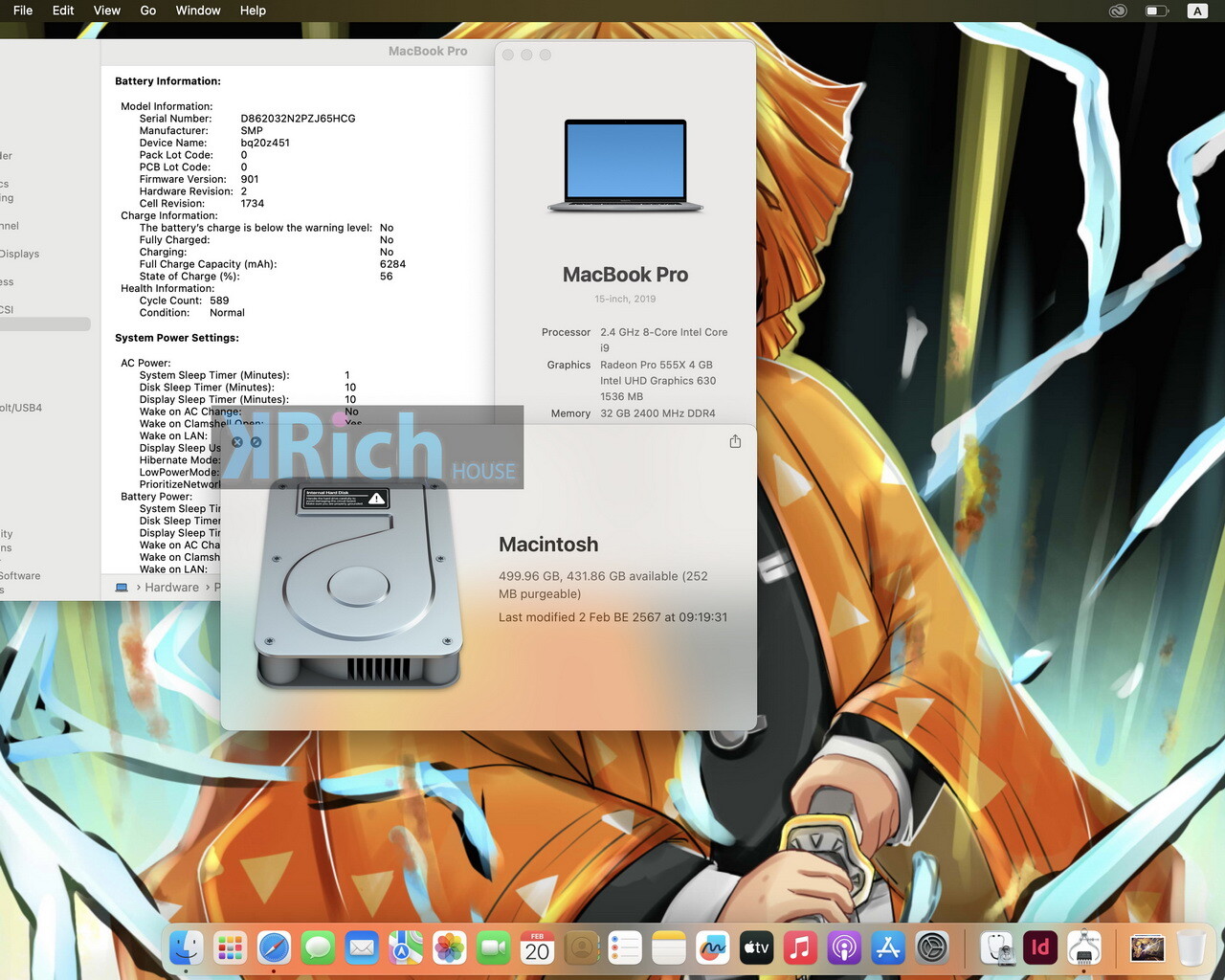This screenshot has height=980, width=1225.
Task: Open Reminders from the dock
Action: tap(625, 947)
